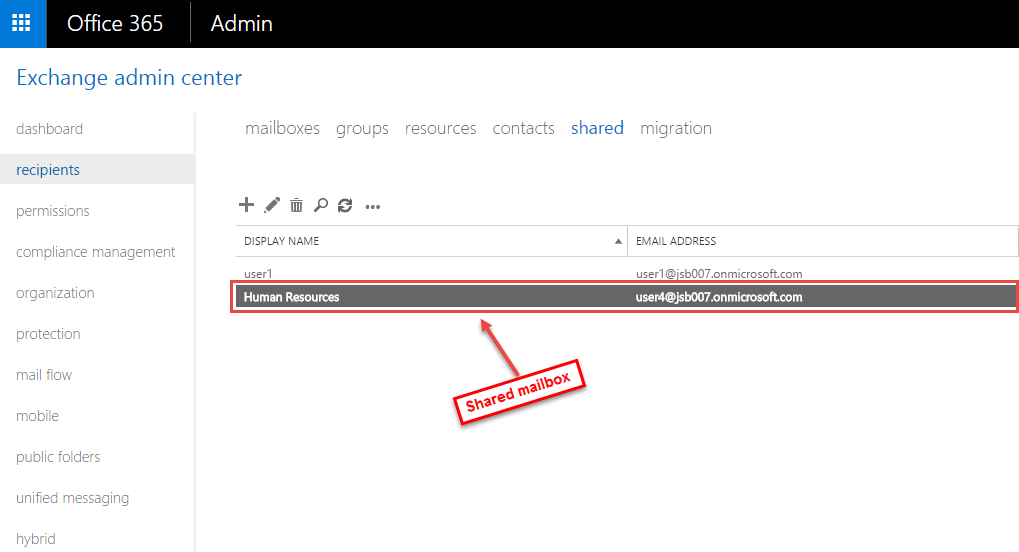
Task: Open more options ellipsis menu
Action: pos(372,207)
